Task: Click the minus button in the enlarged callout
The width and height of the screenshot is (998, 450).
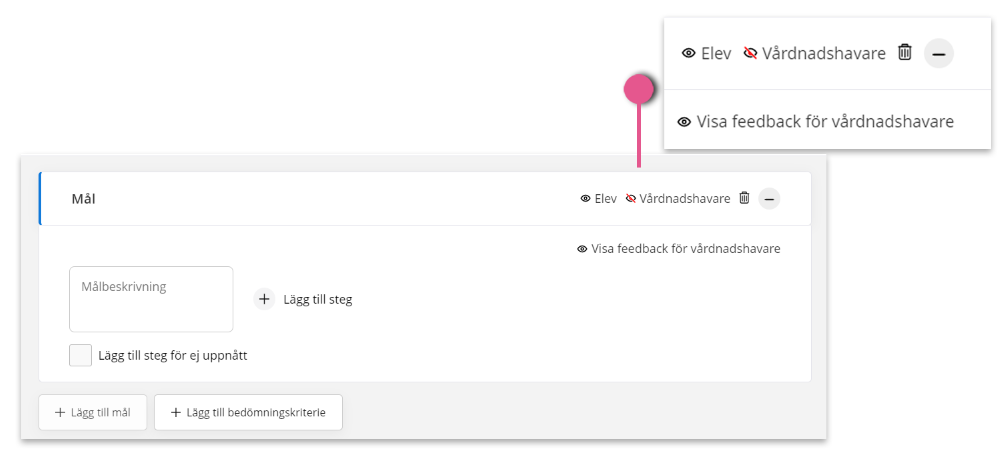Action: pyautogui.click(x=939, y=53)
